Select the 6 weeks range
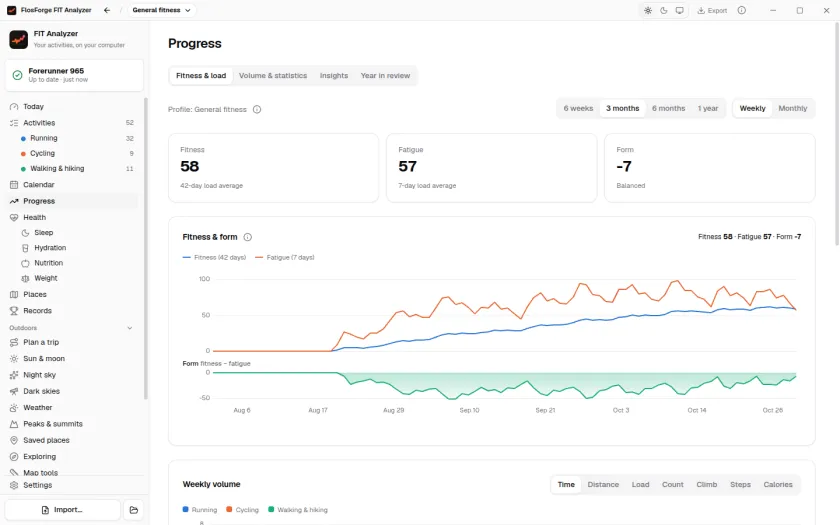This screenshot has height=525, width=840. (578, 108)
